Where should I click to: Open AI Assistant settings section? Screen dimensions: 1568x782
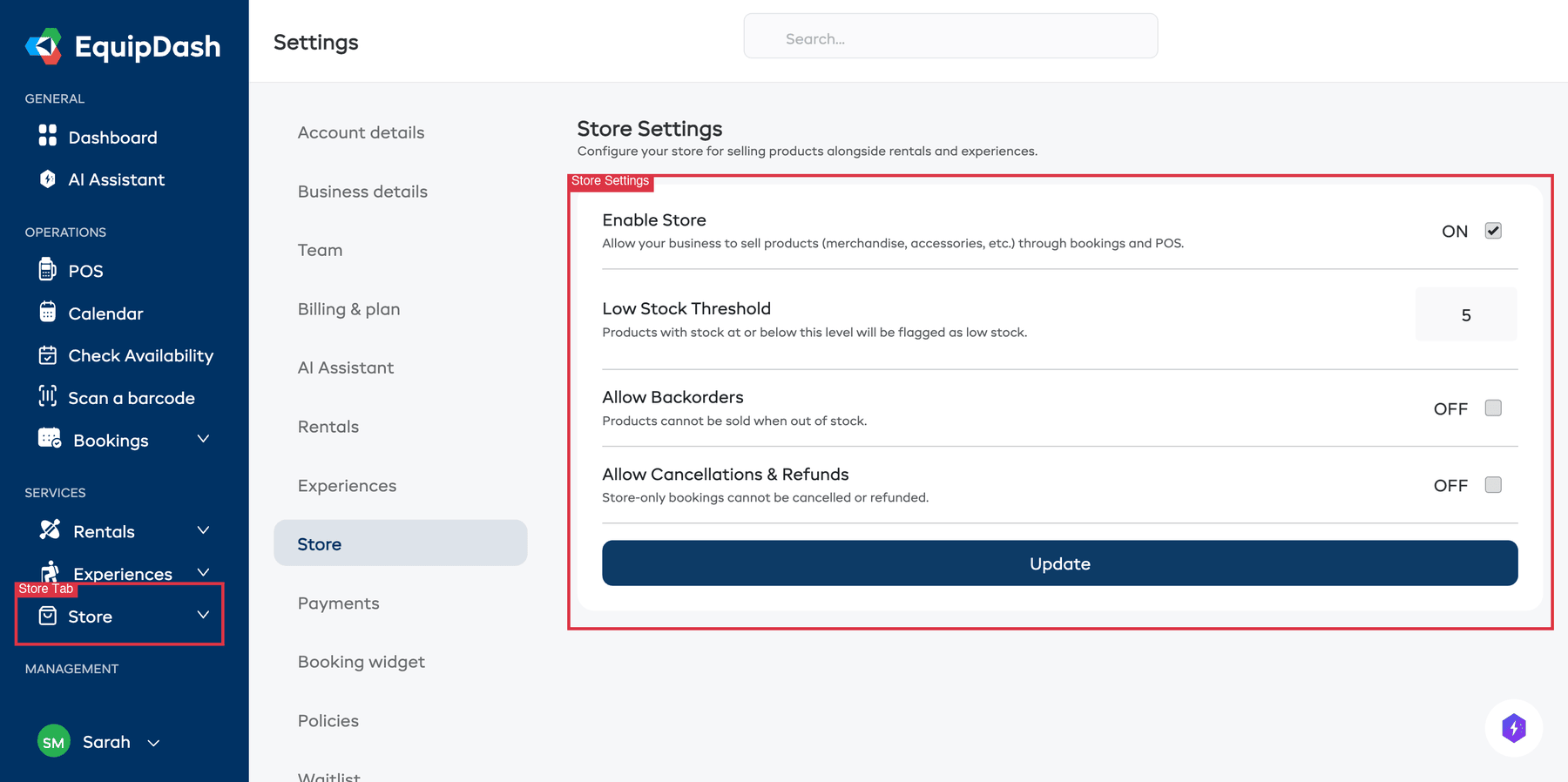click(x=346, y=367)
